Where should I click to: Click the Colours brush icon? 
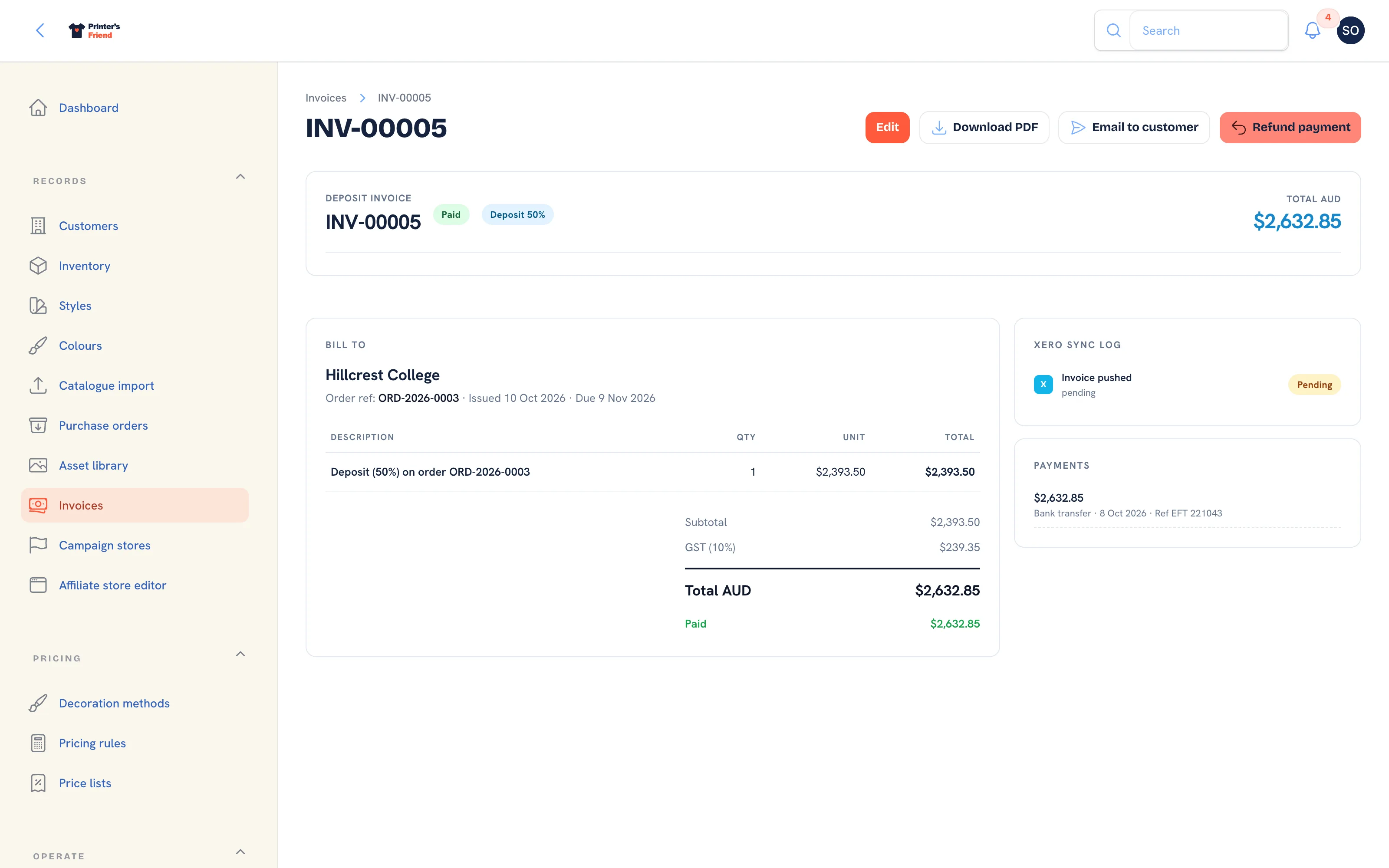click(38, 345)
